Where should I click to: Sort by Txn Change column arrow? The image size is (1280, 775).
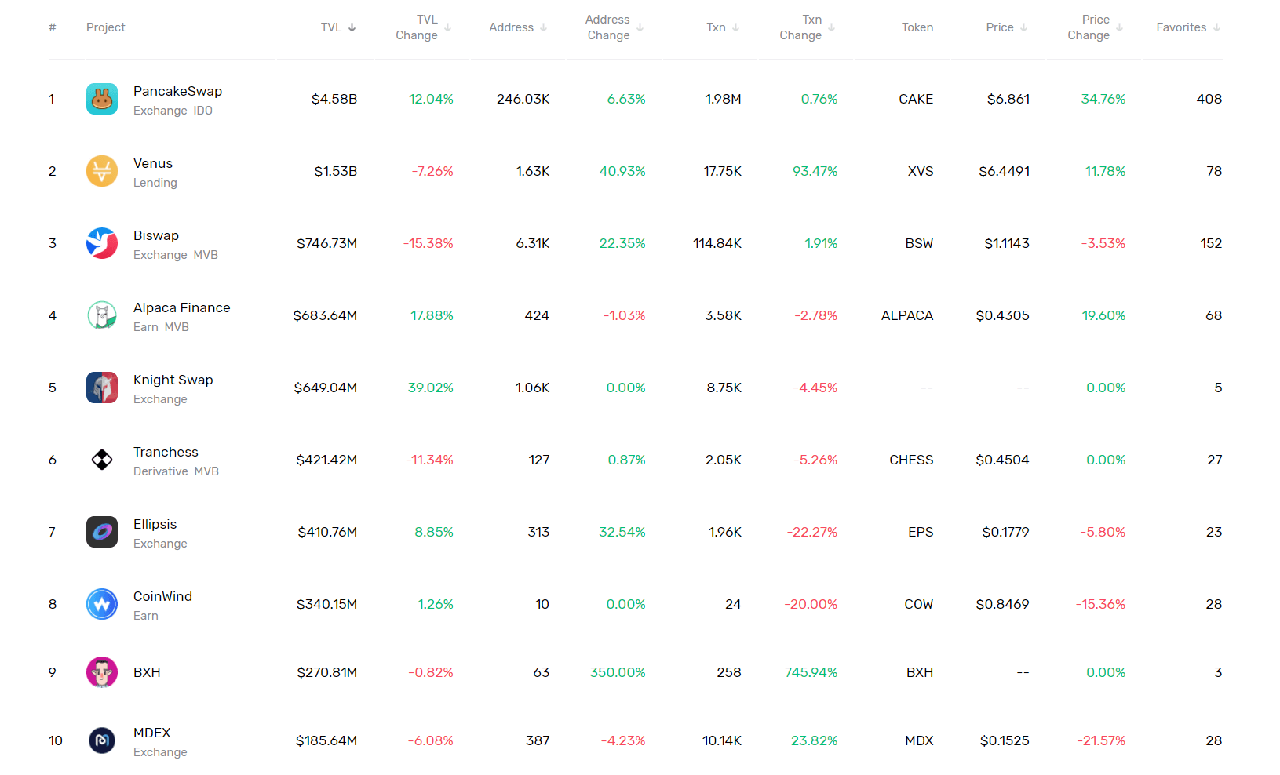[831, 27]
